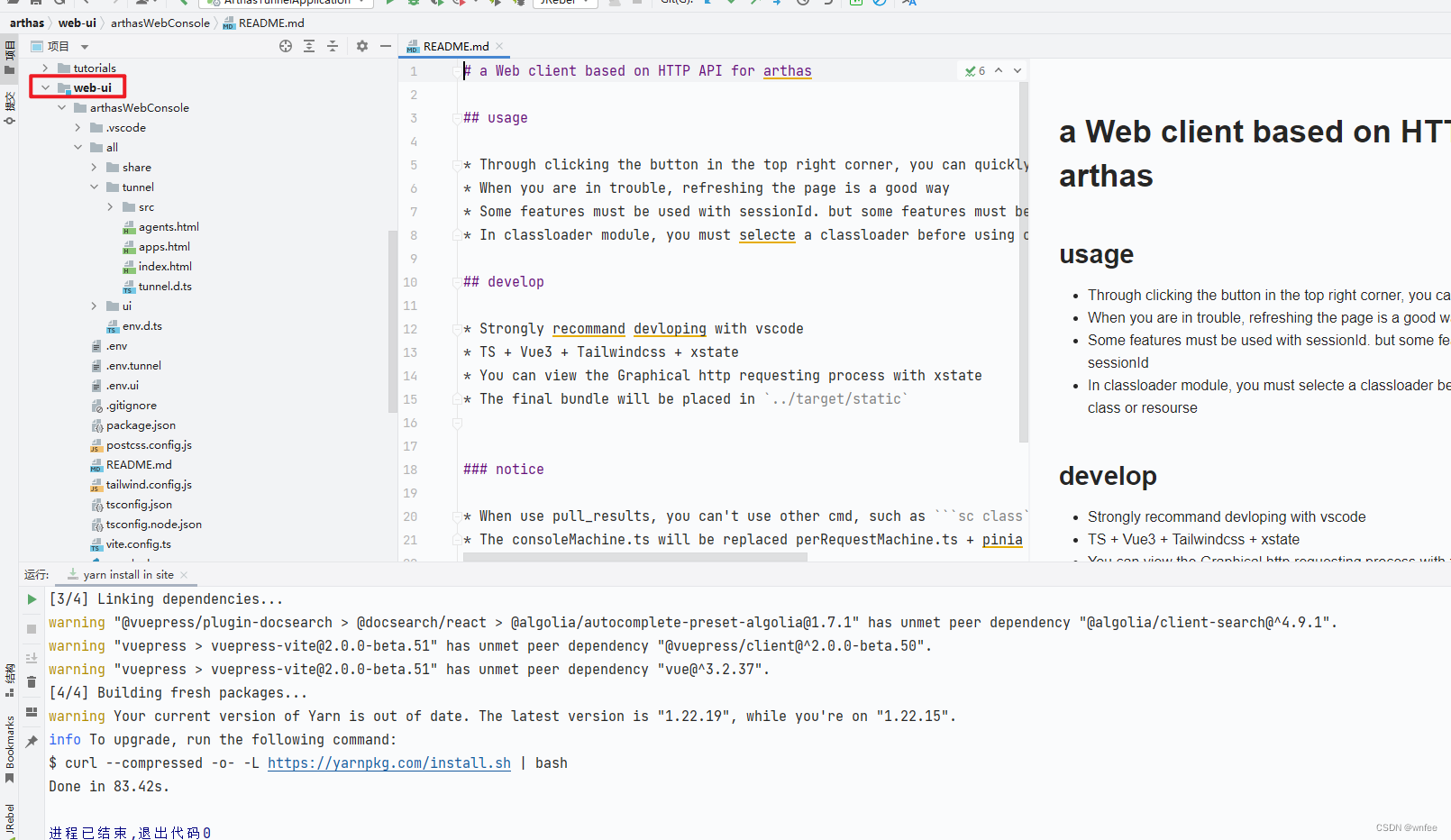Start debugging with the debug icon

pos(413,4)
